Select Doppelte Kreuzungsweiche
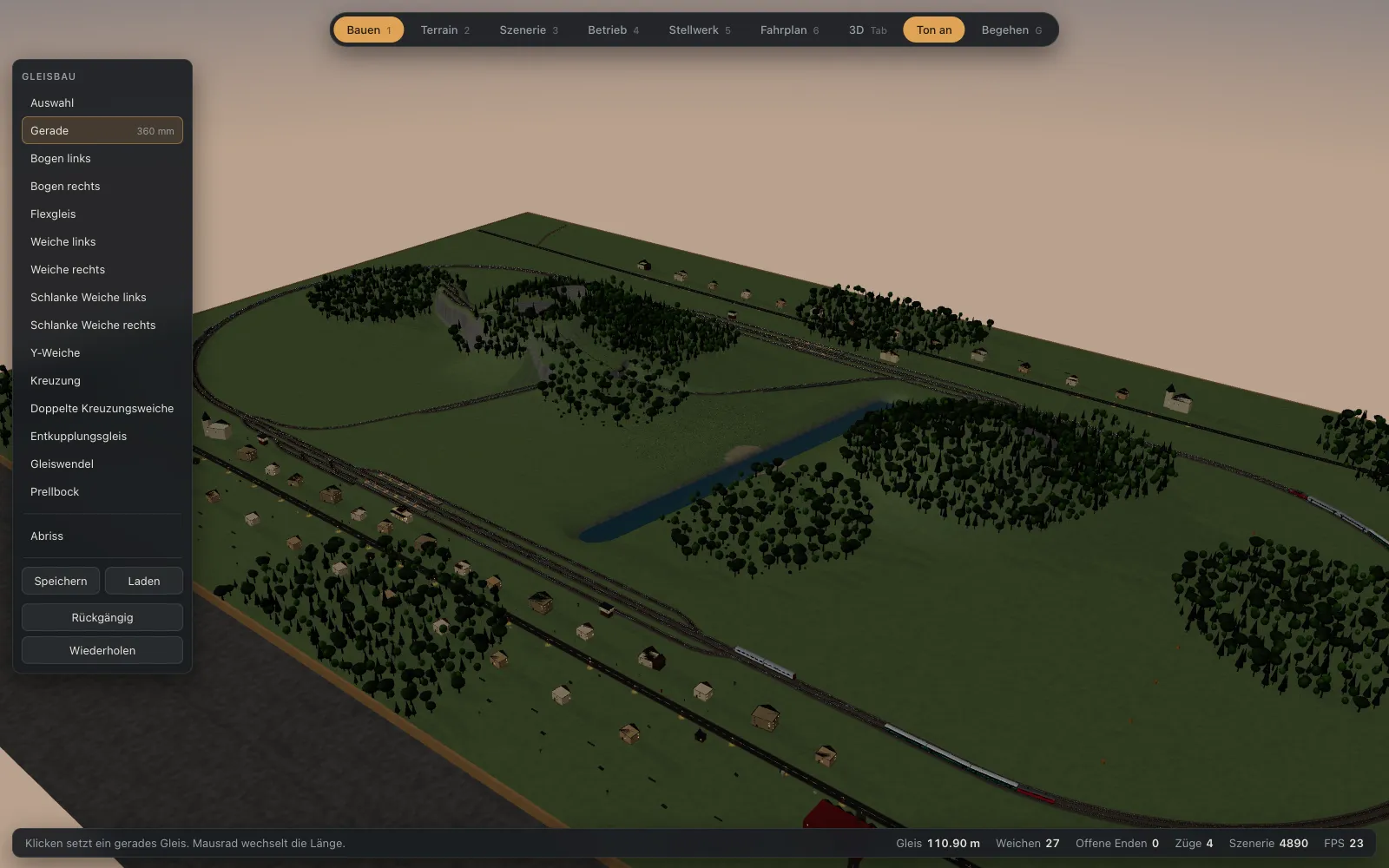 pyautogui.click(x=102, y=408)
